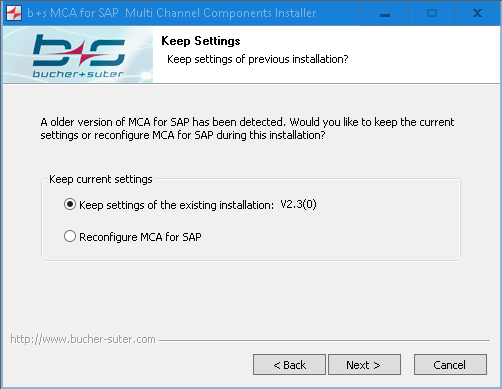Screen dimensions: 502x389
Task: Select Keep settings of the existing installation
Action: (x=70, y=204)
